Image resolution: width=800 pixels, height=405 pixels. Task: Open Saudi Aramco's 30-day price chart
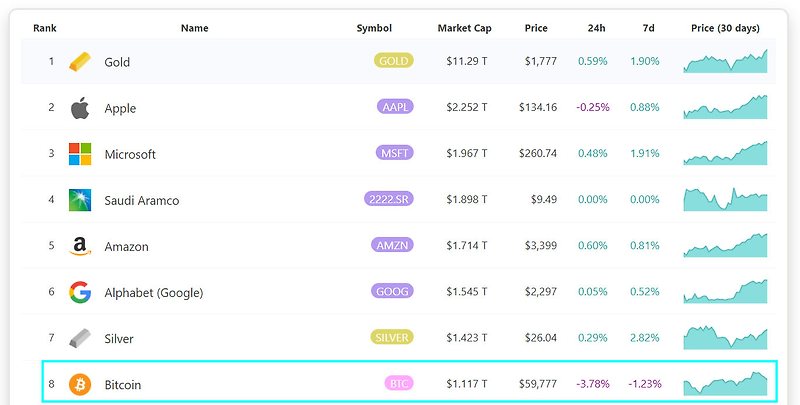[x=725, y=199]
